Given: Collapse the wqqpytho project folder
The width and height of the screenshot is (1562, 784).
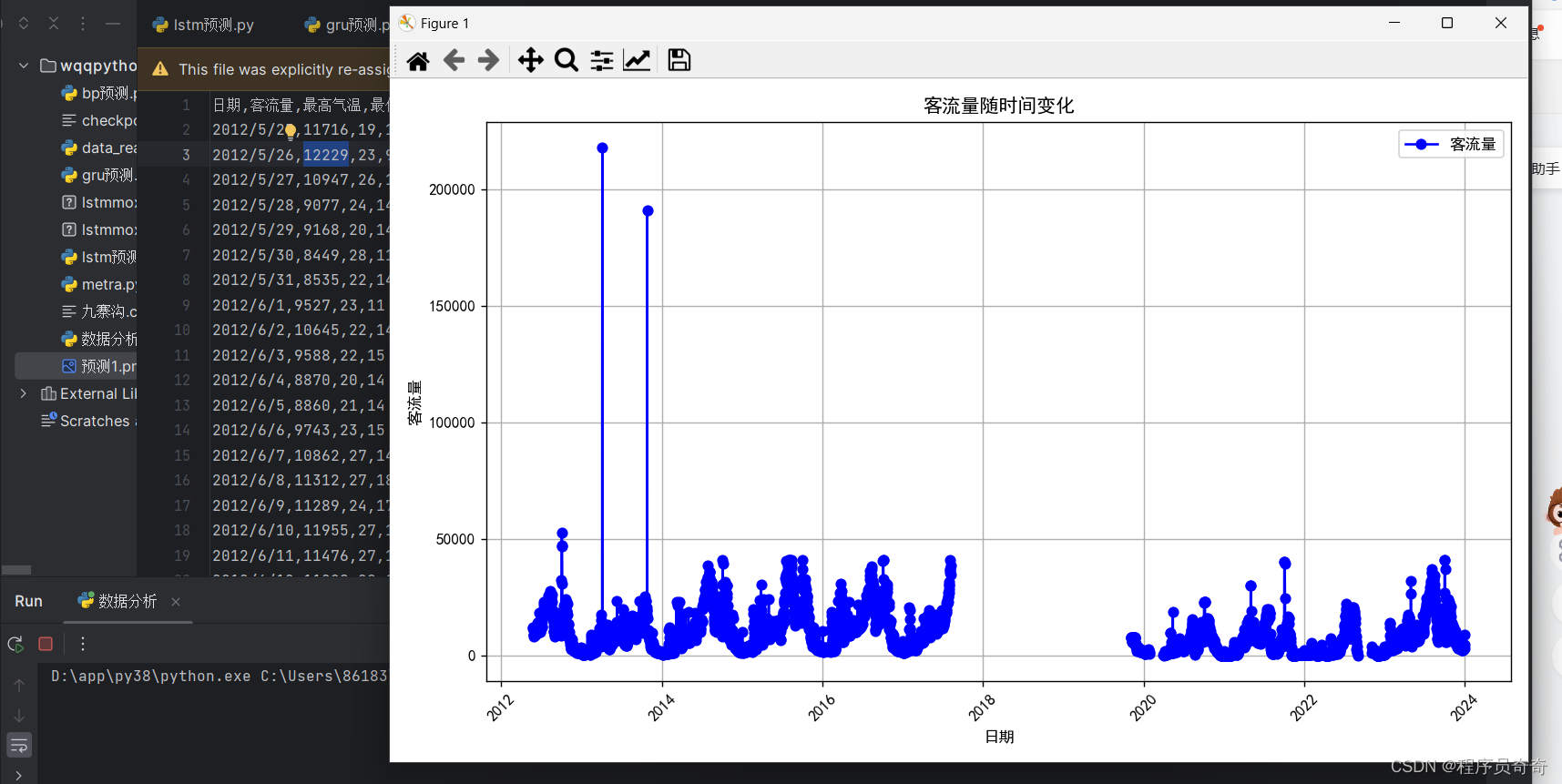Looking at the screenshot, I should [24, 66].
